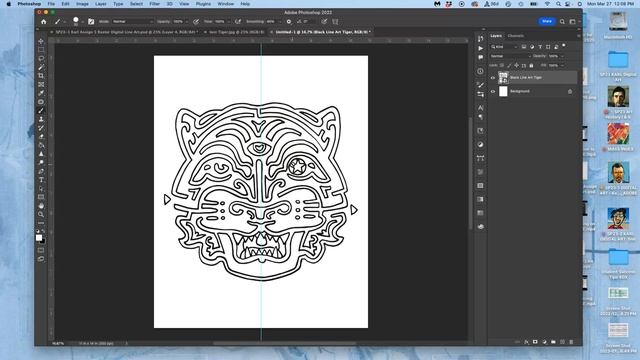Select the Clone Stamp tool

(x=41, y=119)
